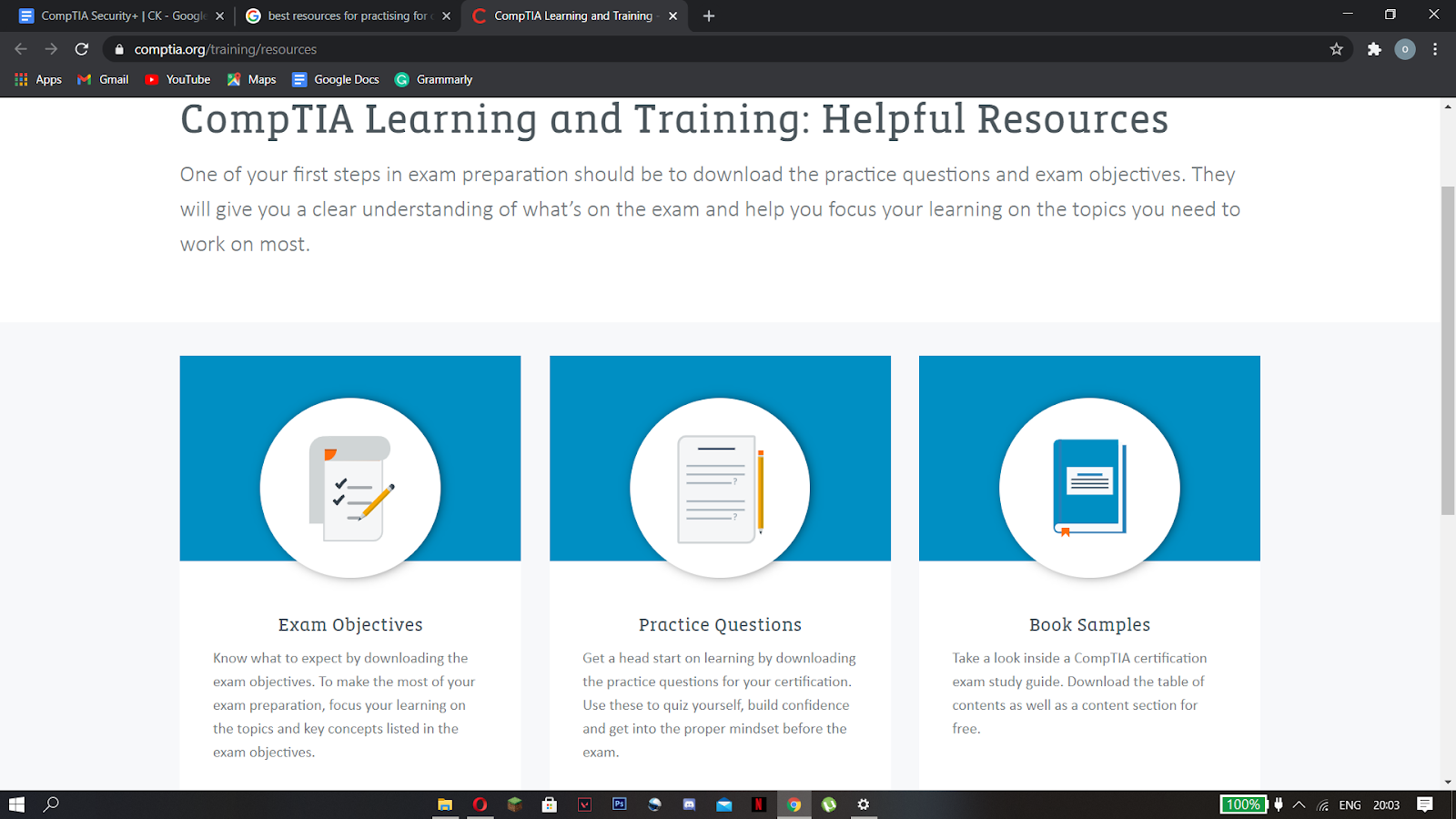Open the Chrome extensions puzzle icon
Image resolution: width=1456 pixels, height=819 pixels.
click(1374, 49)
